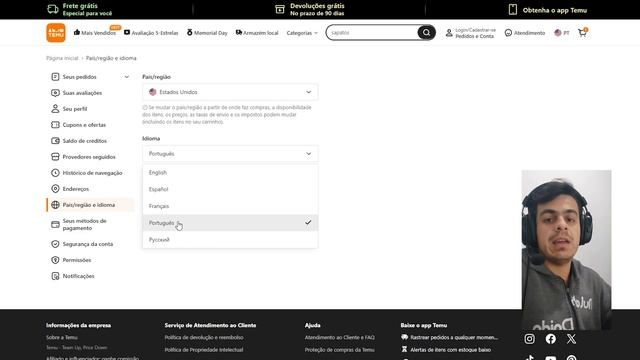Open Temu Instagram page
Image resolution: width=640 pixels, height=360 pixels.
coord(529,339)
